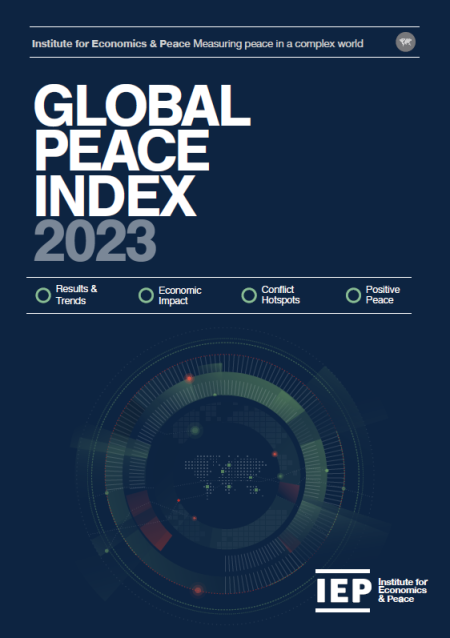Click the green circle beside Conflict Hotspots
The width and height of the screenshot is (450, 638).
[x=249, y=295]
